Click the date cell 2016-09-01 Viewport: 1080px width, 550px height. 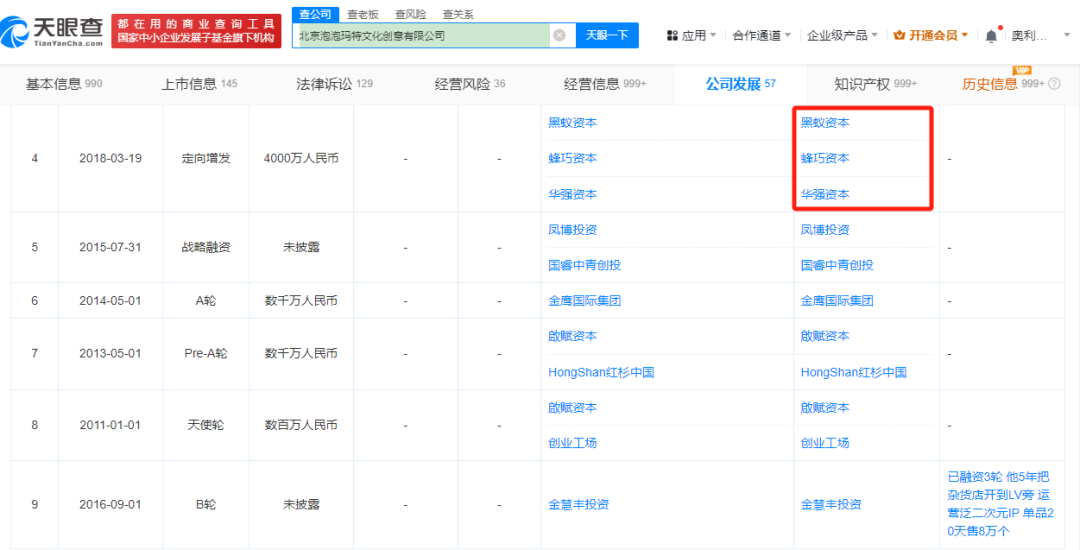pyautogui.click(x=110, y=505)
